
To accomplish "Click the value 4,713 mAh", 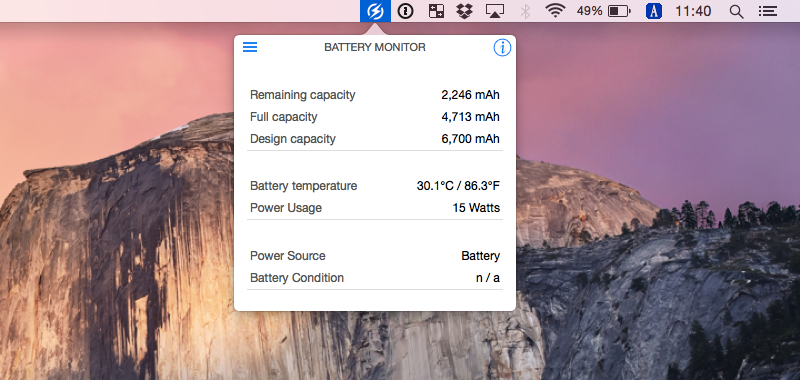I will (470, 117).
